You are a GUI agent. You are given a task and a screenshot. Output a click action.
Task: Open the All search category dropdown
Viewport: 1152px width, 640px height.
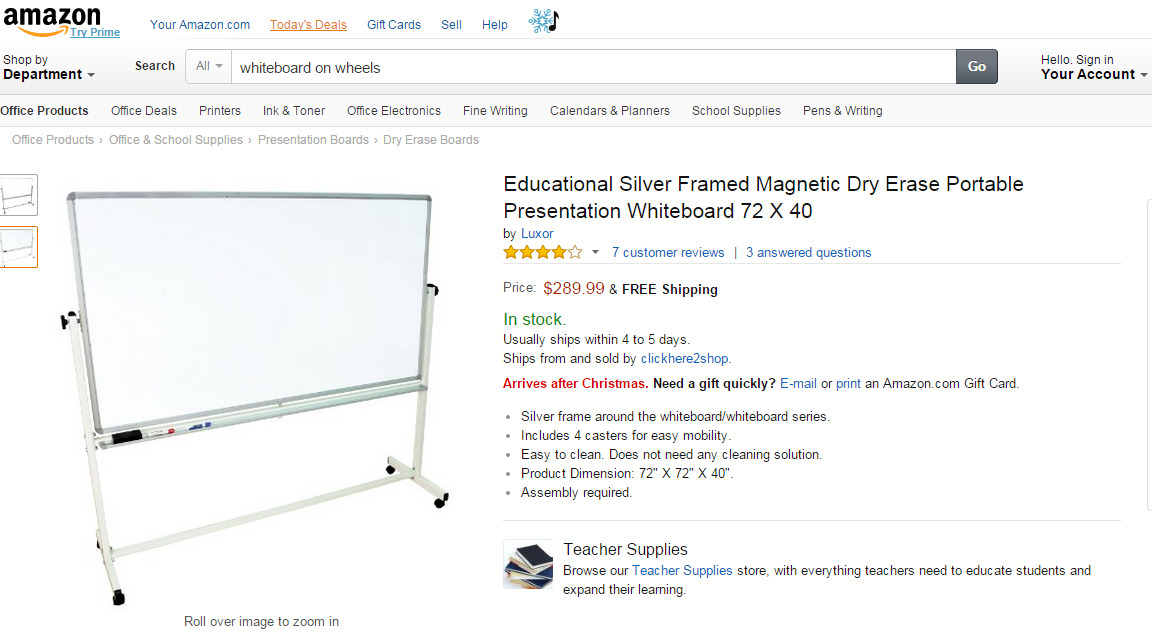tap(208, 65)
